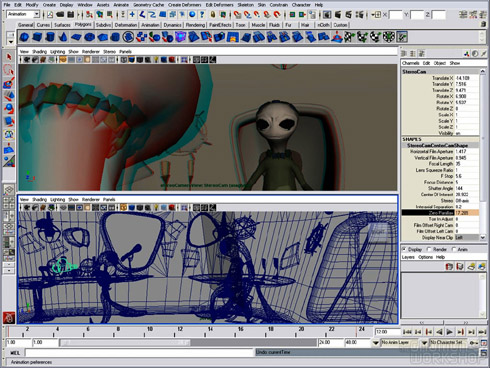
Task: Toggle auto keyframe button by the Range Slider
Action: click(473, 342)
